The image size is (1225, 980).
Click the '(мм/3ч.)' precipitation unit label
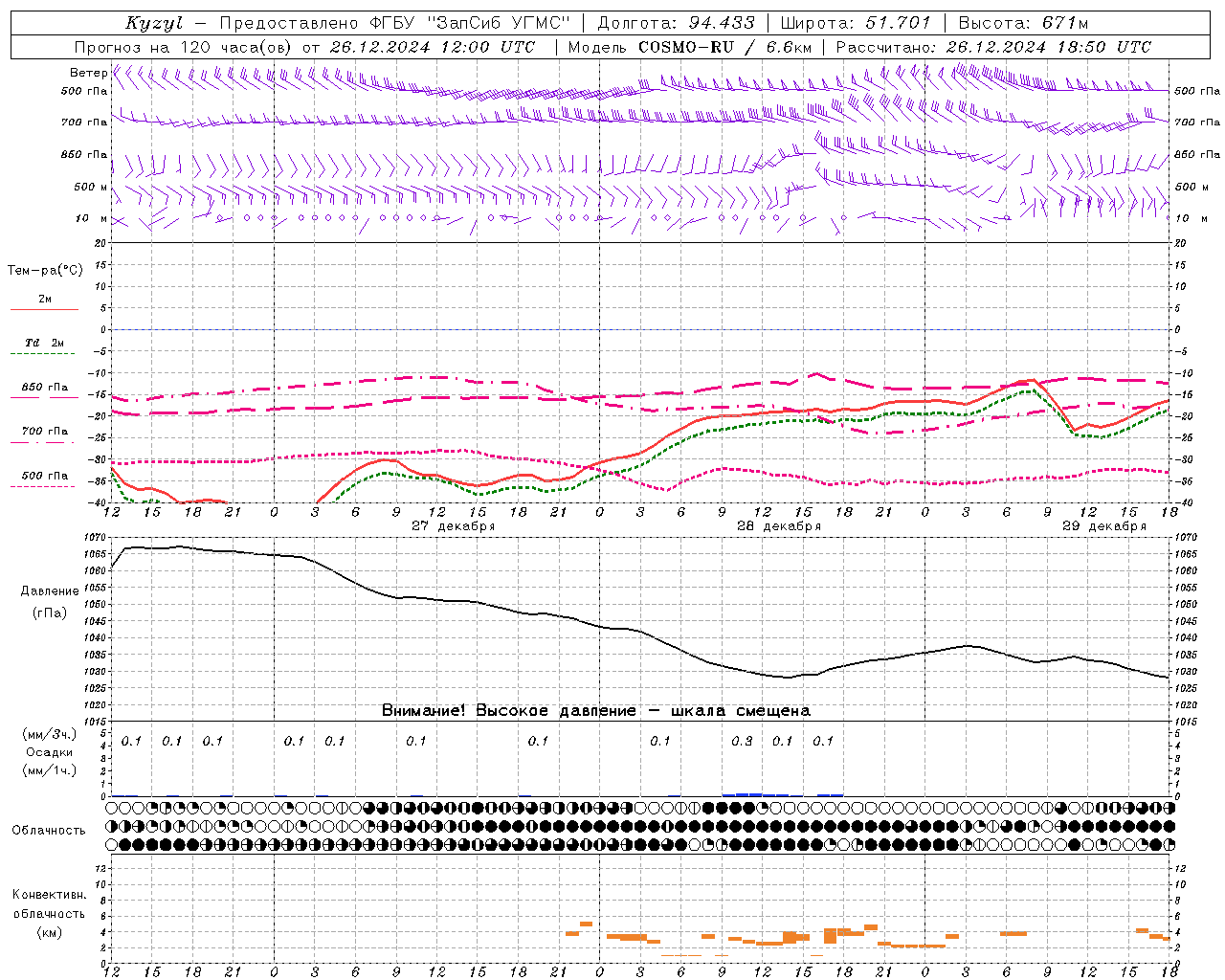pyautogui.click(x=50, y=735)
